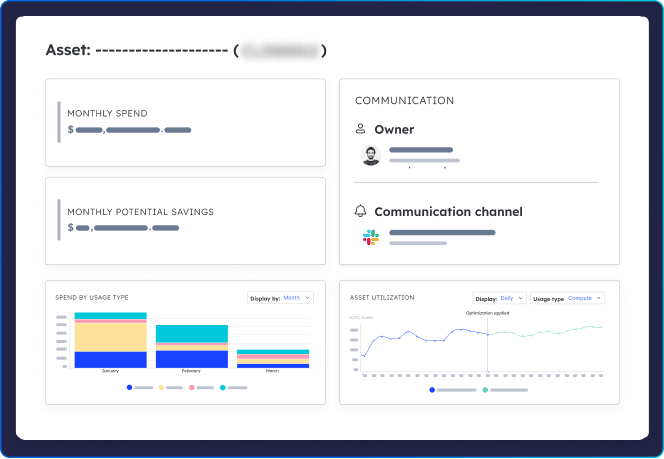Click the MONTHLY SPEND heading
The width and height of the screenshot is (664, 459).
108,113
